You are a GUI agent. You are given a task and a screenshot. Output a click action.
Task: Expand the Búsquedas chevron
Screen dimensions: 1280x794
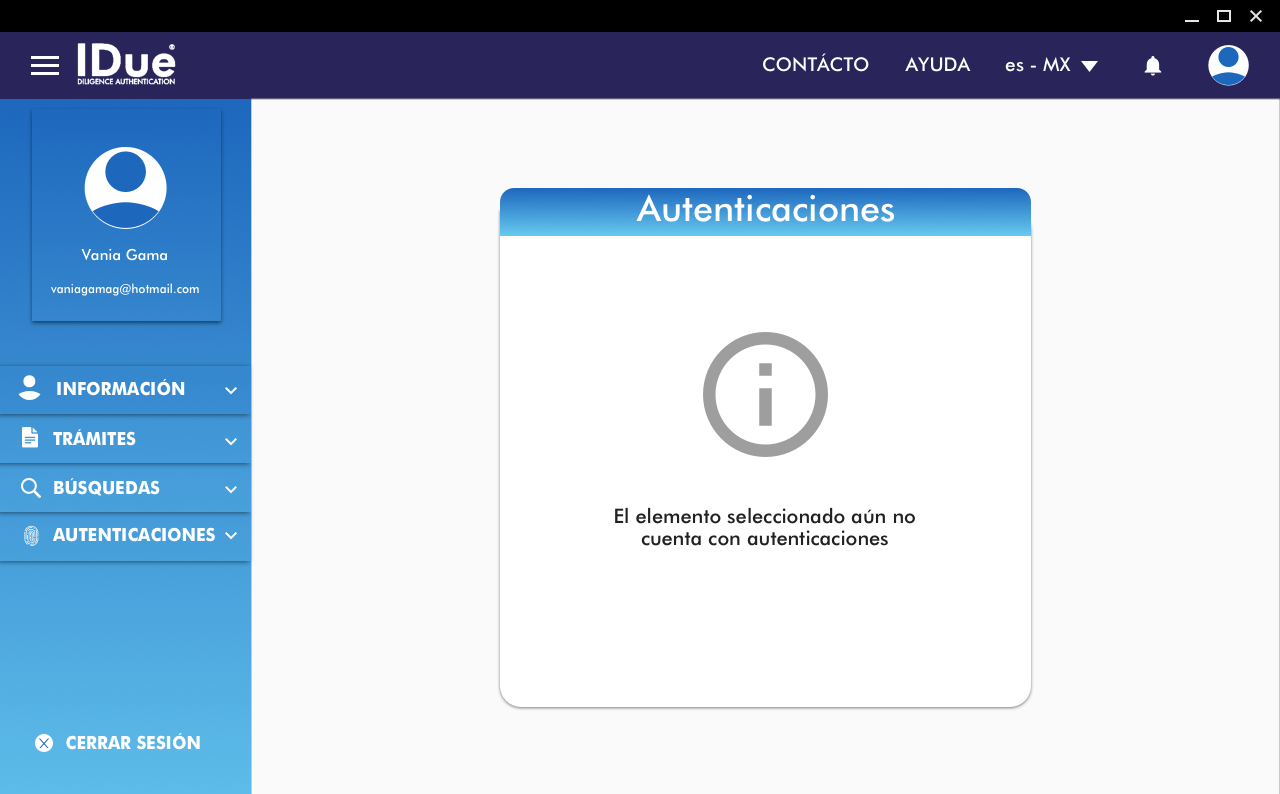point(231,490)
